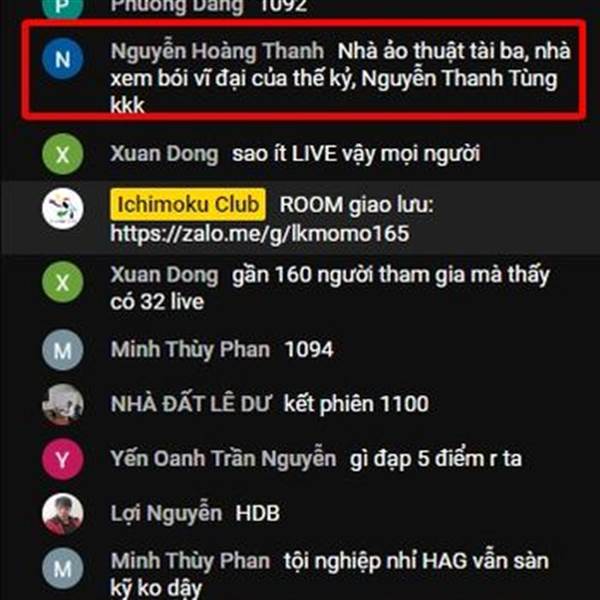Click Minh Thùy Phan's avatar beside 1094

pos(62,350)
